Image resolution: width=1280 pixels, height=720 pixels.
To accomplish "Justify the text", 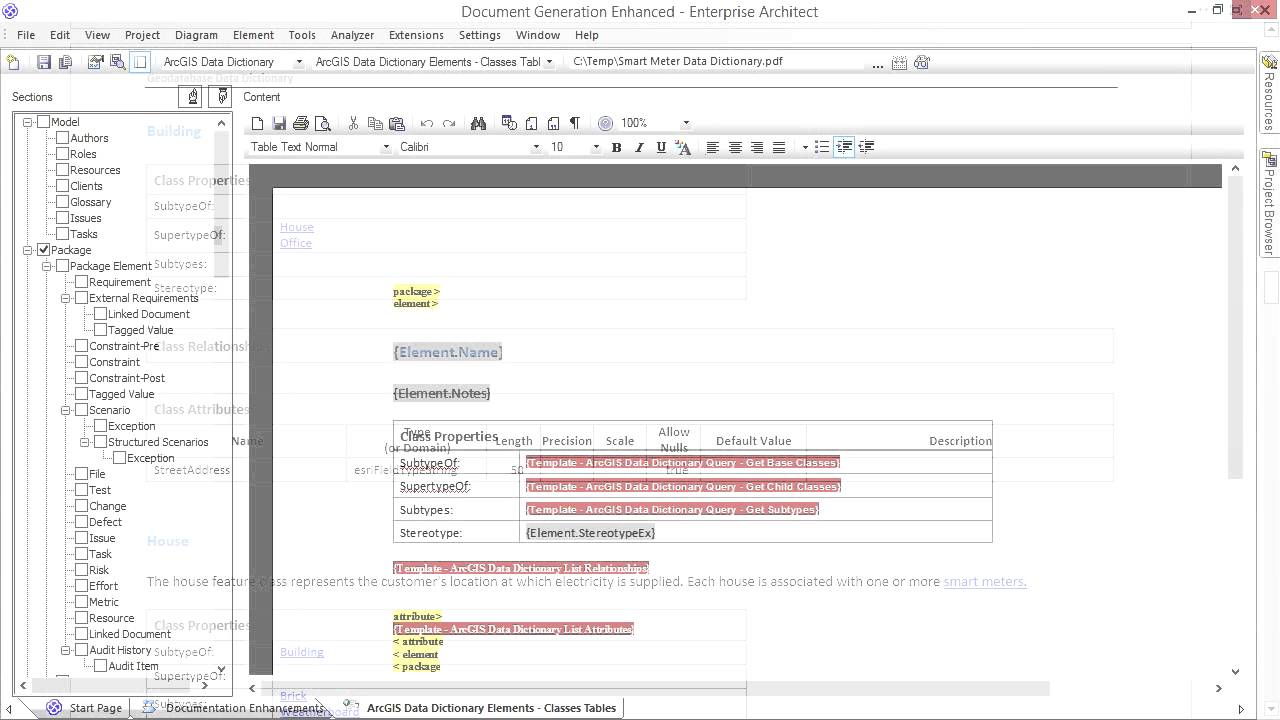I will 779,147.
